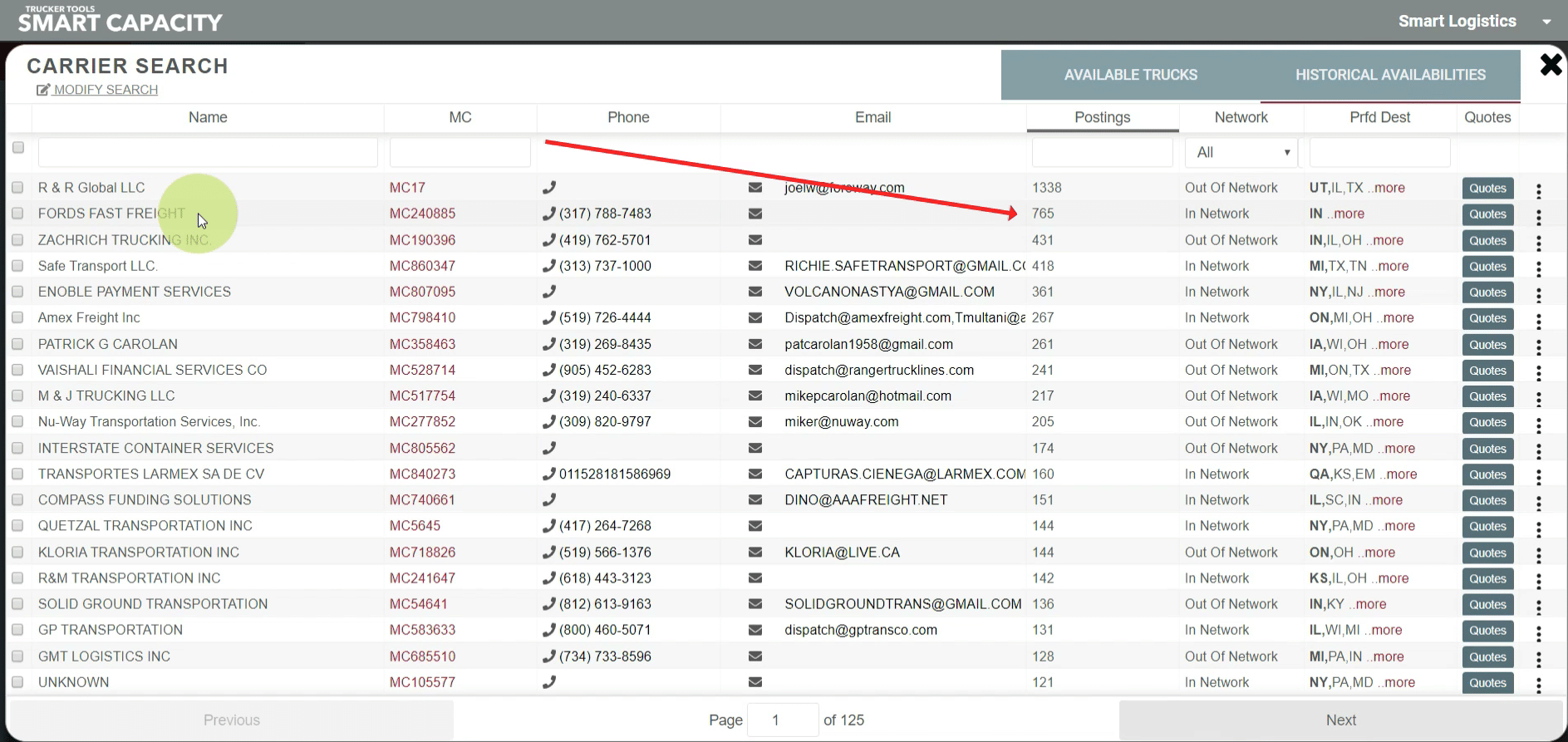This screenshot has height=742, width=1568.
Task: Click envelope icon for Nu-Way Transportation Services
Action: (755, 421)
